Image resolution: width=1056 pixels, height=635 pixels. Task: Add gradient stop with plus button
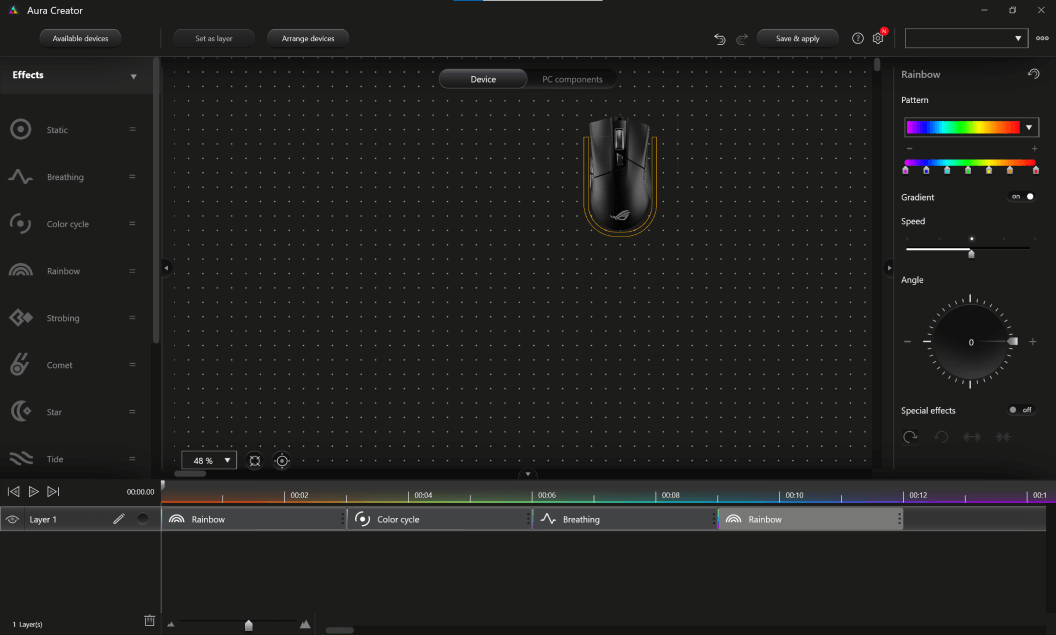click(1034, 148)
